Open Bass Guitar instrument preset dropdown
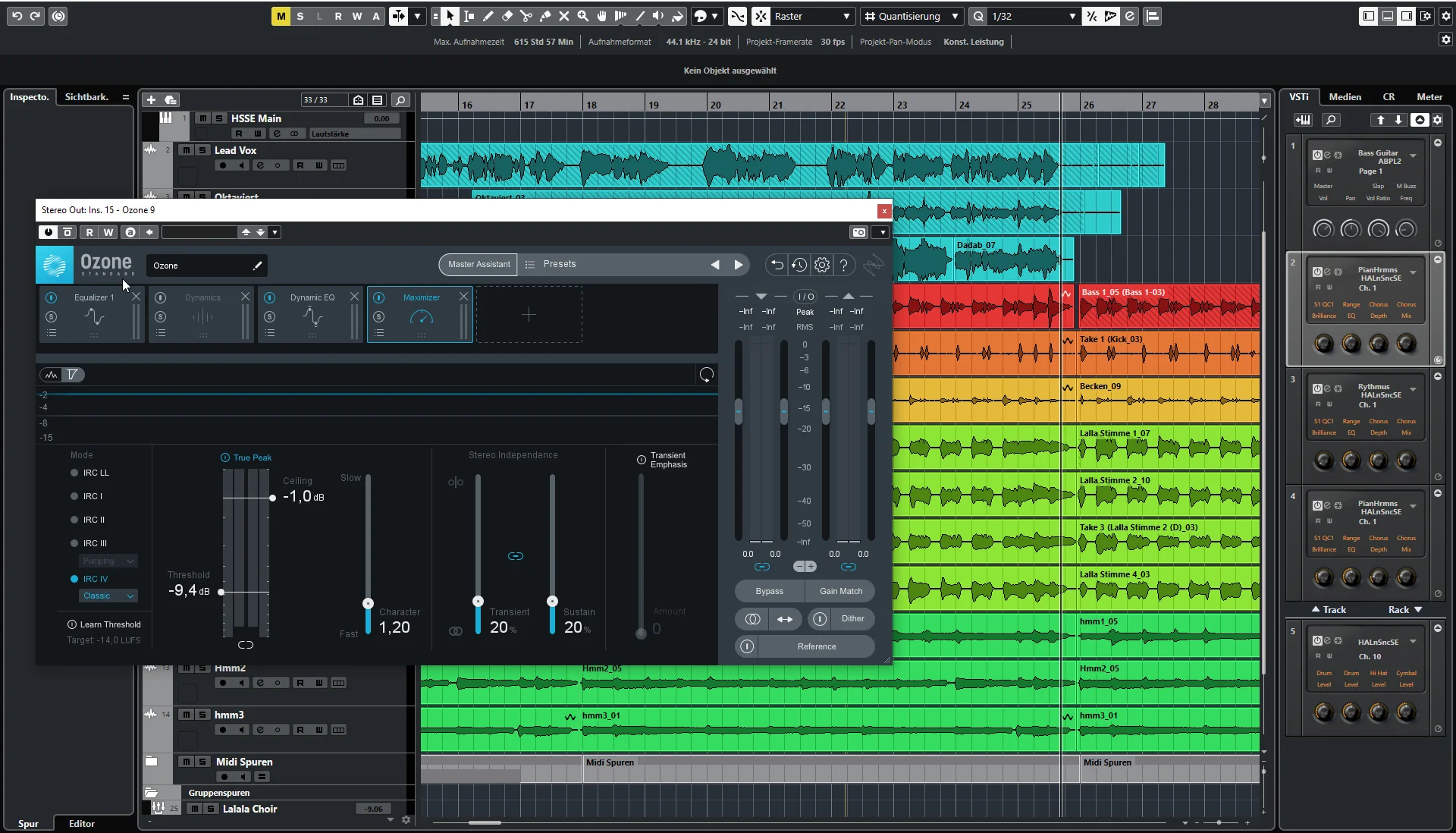Screen dimensions: 1456x833 [1413, 156]
